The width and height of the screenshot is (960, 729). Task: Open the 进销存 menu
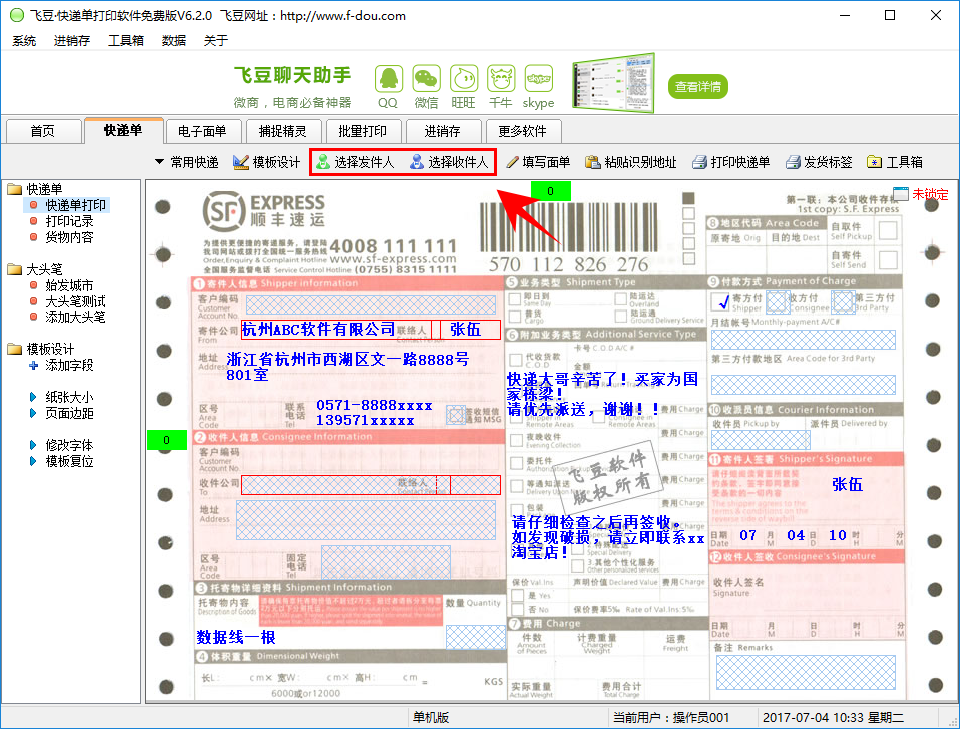72,40
